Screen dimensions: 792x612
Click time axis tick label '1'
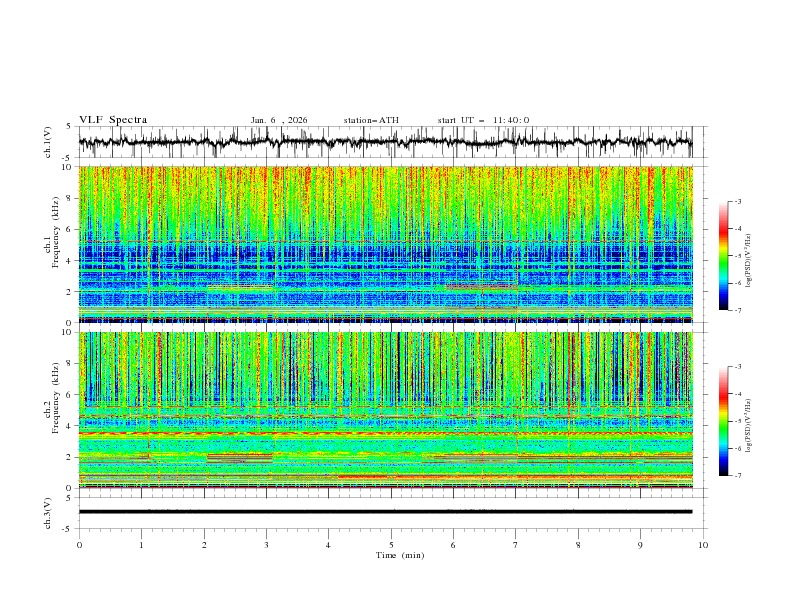pos(141,545)
